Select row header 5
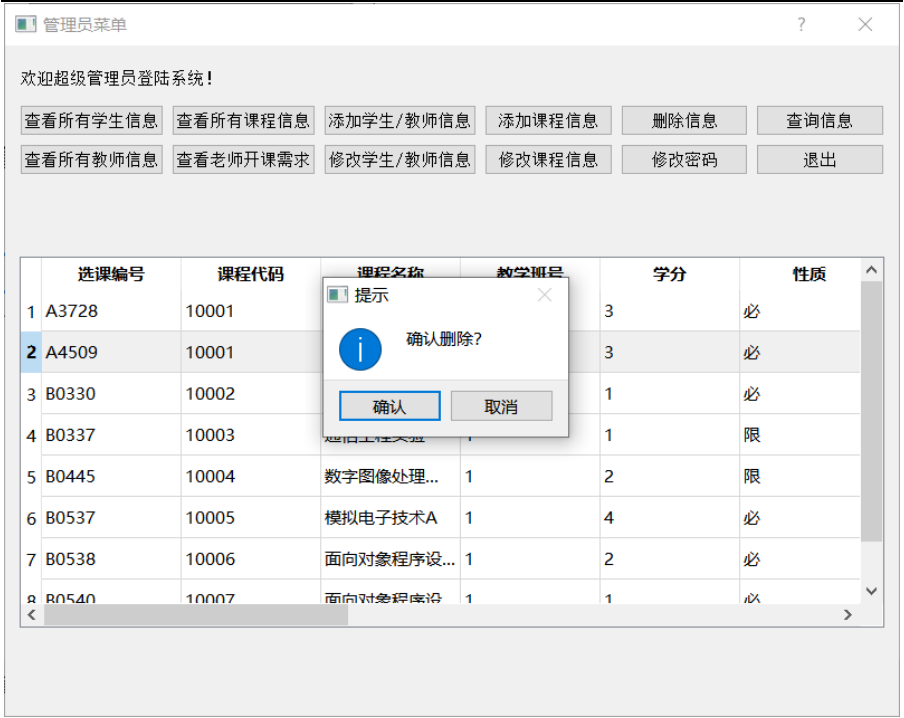This screenshot has height=718, width=904. pyautogui.click(x=31, y=477)
